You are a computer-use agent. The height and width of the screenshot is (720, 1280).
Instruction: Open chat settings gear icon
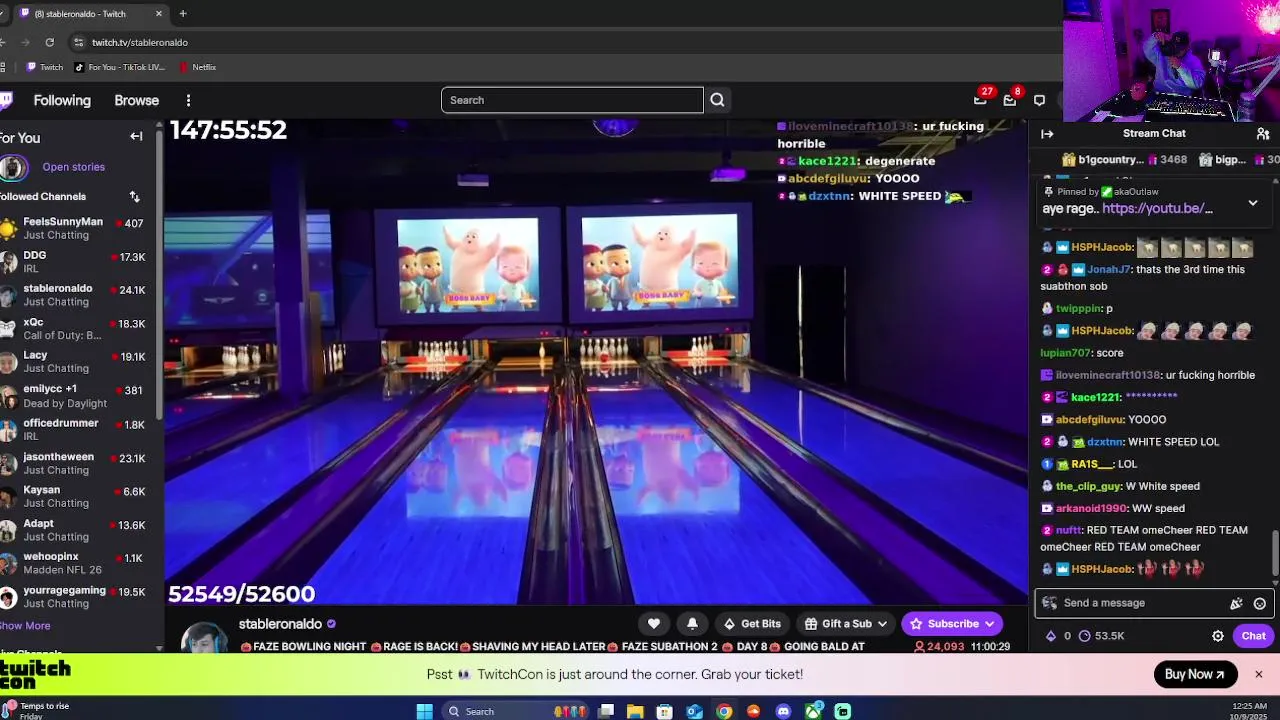(x=1218, y=636)
